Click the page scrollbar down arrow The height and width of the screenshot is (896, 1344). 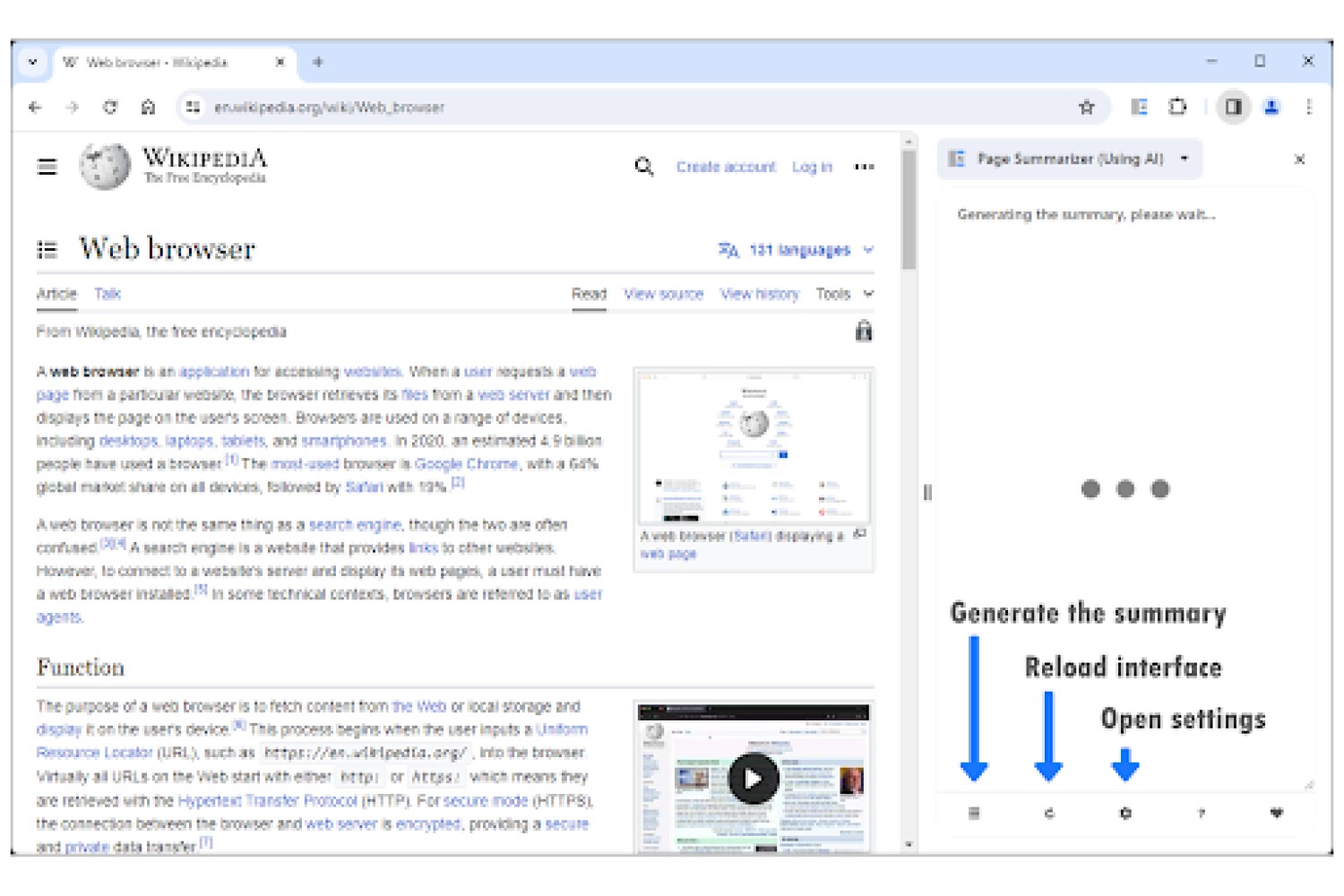(x=909, y=844)
